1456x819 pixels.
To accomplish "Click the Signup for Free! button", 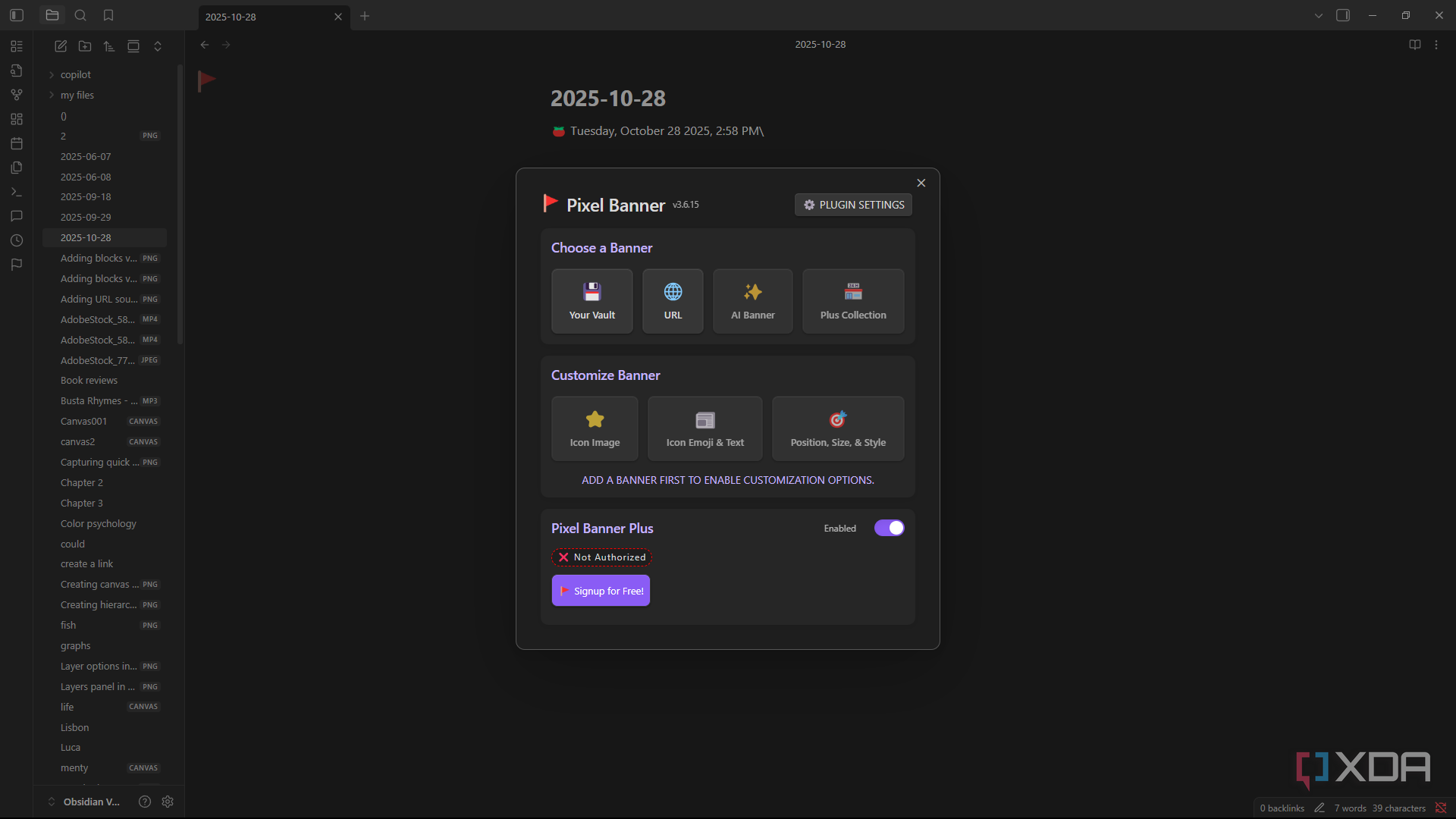I will 601,591.
